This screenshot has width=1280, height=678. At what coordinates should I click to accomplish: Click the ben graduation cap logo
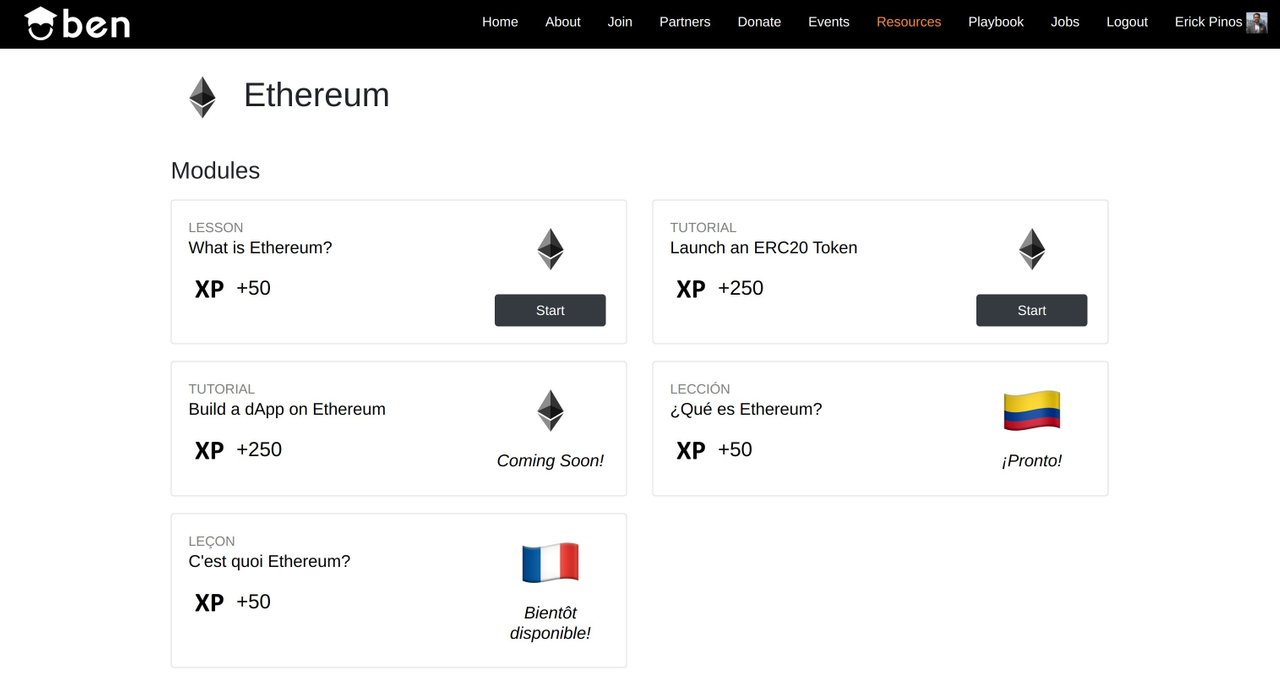pos(77,23)
